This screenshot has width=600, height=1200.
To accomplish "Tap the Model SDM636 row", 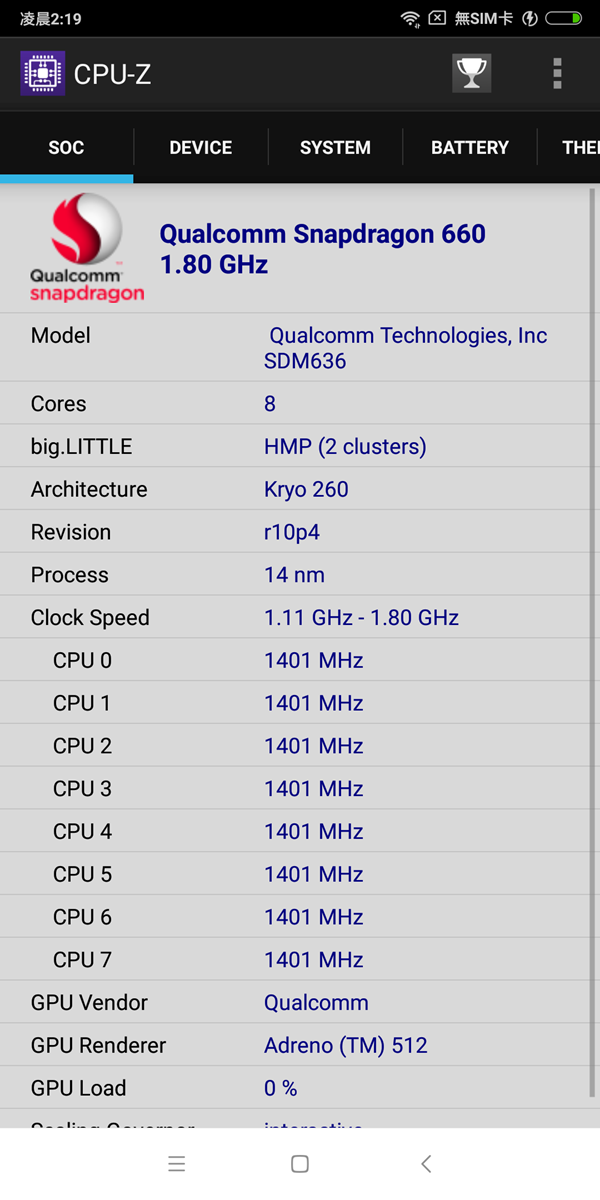I will coord(300,348).
